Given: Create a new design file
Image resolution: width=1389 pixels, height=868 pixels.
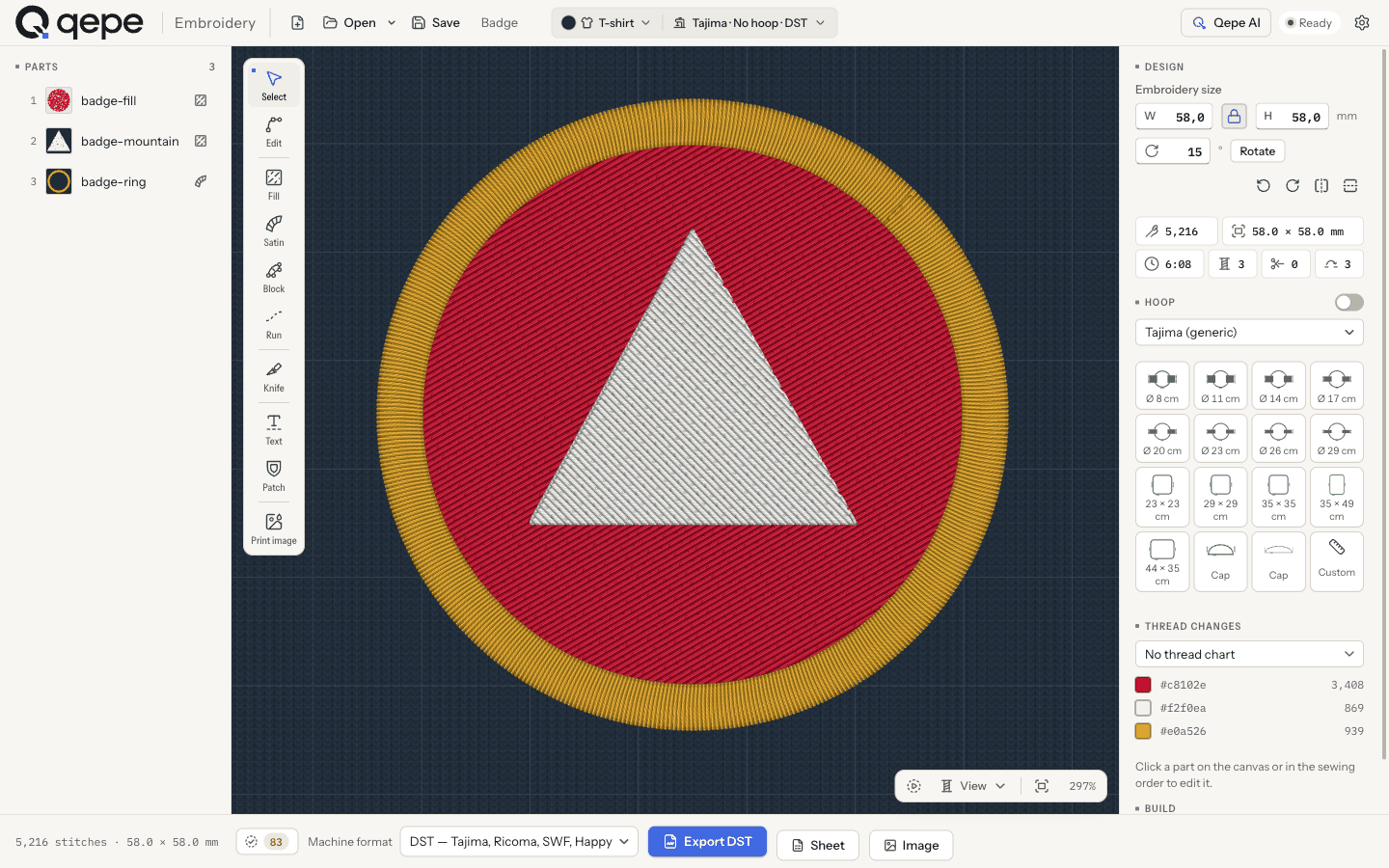Looking at the screenshot, I should click(297, 22).
